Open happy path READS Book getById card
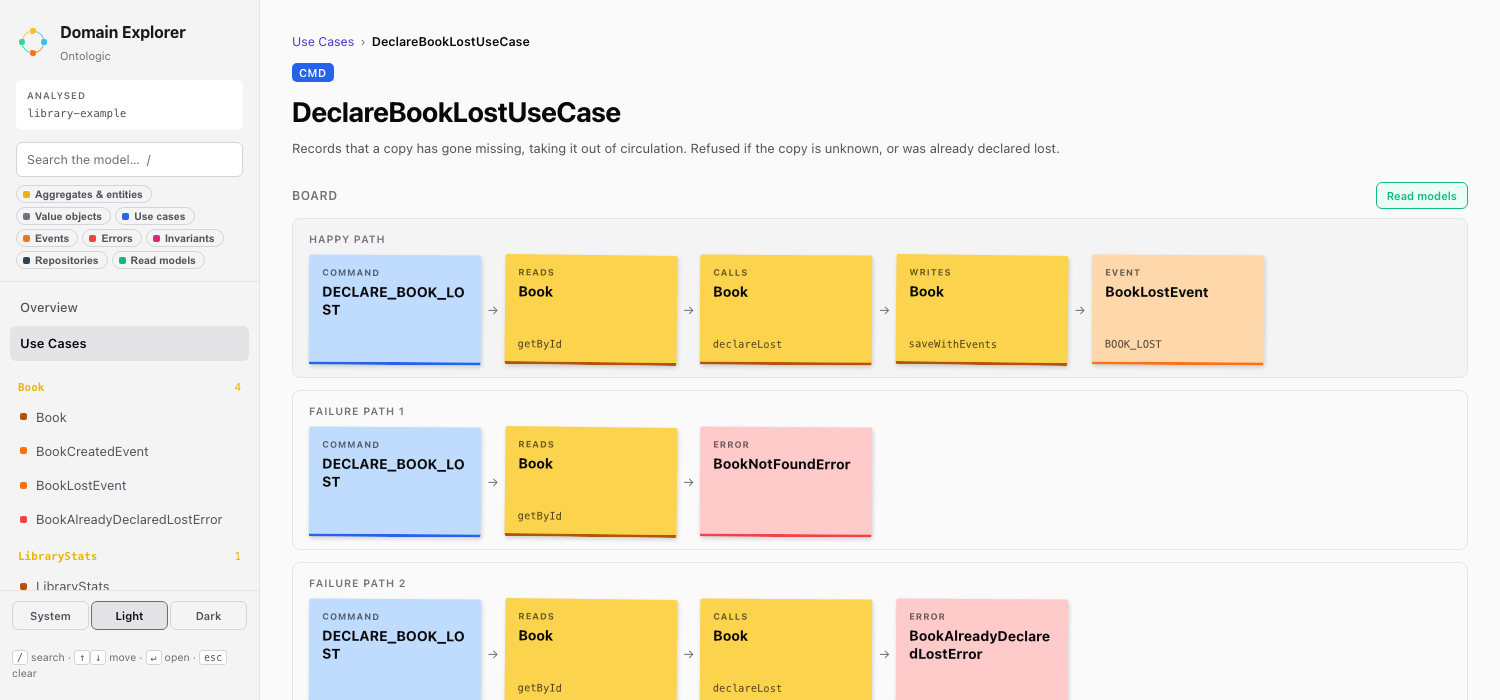This screenshot has height=700, width=1500. pyautogui.click(x=591, y=309)
